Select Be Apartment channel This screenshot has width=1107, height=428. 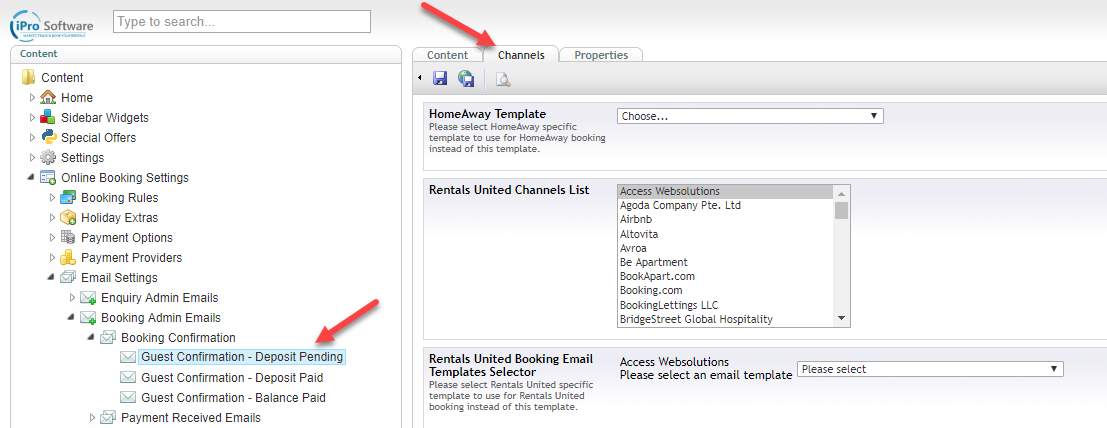point(725,262)
